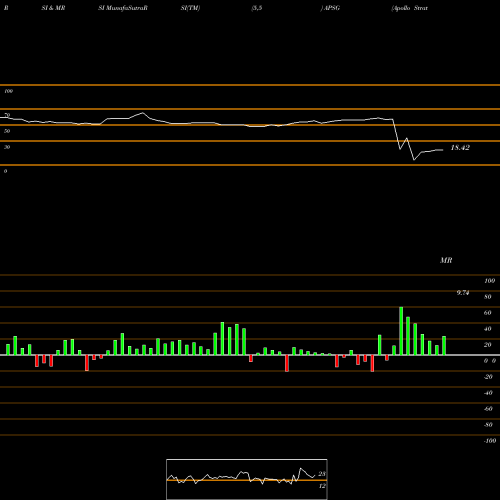This screenshot has height=500, width=500.
Task: Click the "SI MunafaSutraR" header label
Action: click(123, 8)
